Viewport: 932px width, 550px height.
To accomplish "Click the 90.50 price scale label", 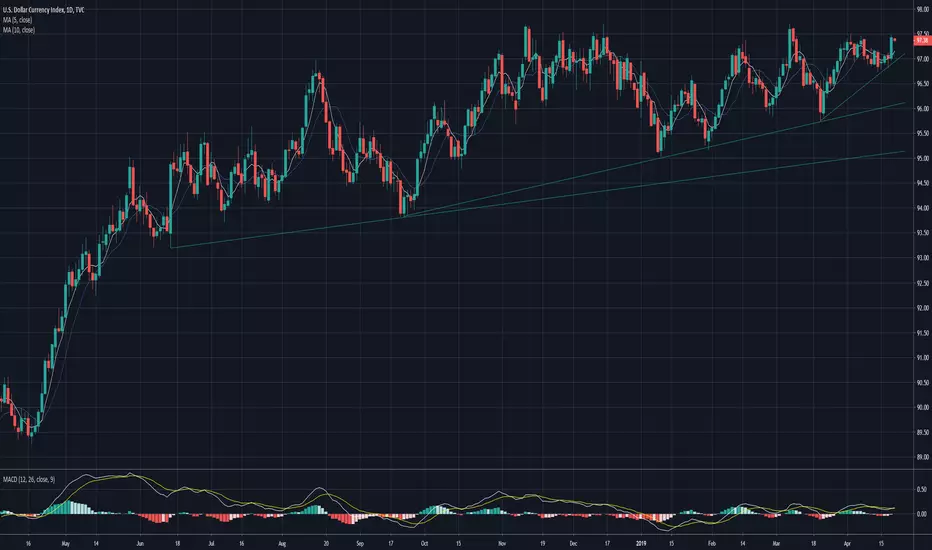I will [x=923, y=383].
